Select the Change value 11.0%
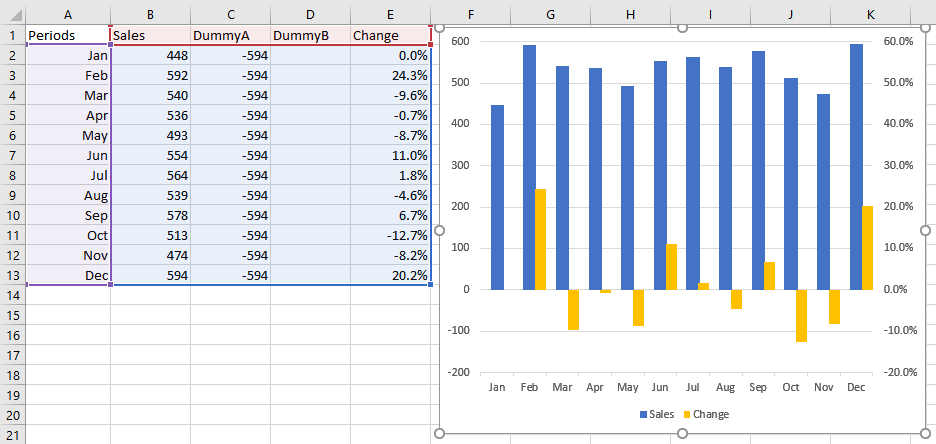The width and height of the screenshot is (936, 444). tap(390, 155)
